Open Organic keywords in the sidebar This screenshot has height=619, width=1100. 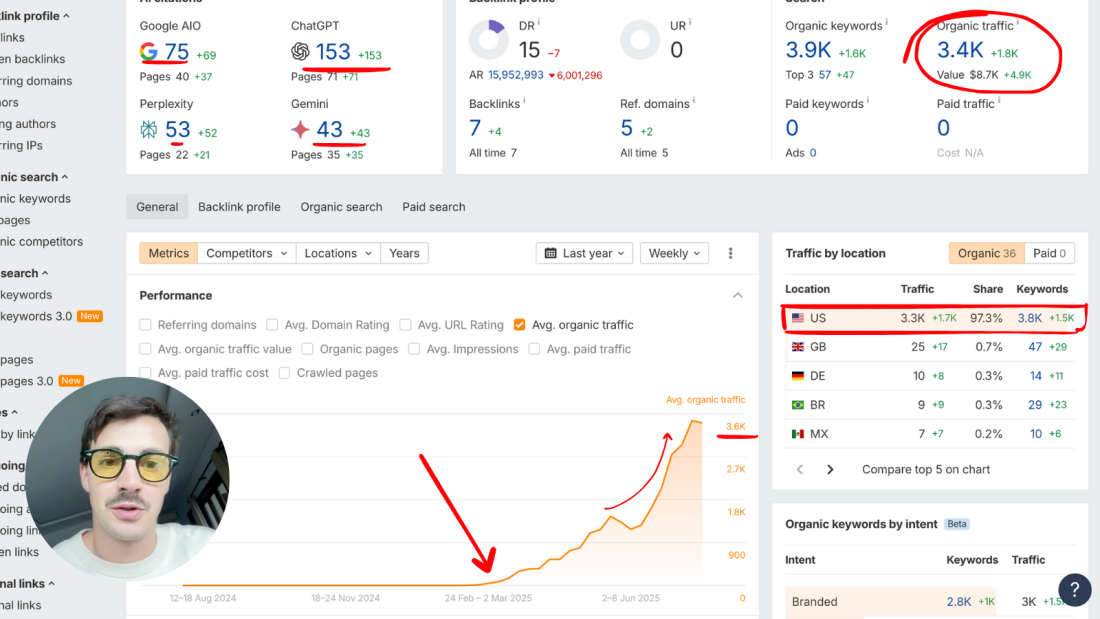pos(35,199)
